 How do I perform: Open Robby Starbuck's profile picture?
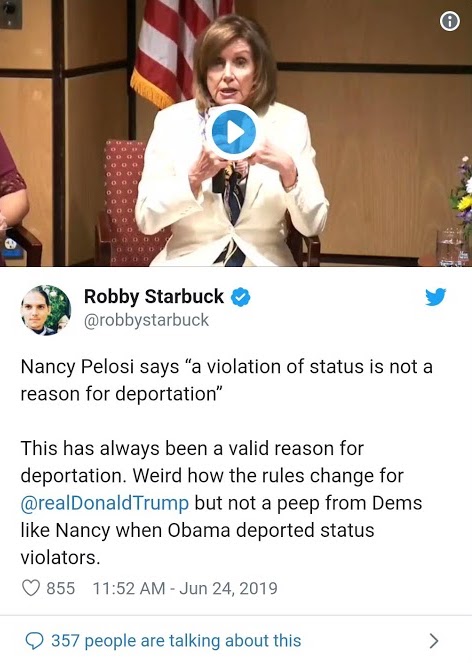[46, 310]
